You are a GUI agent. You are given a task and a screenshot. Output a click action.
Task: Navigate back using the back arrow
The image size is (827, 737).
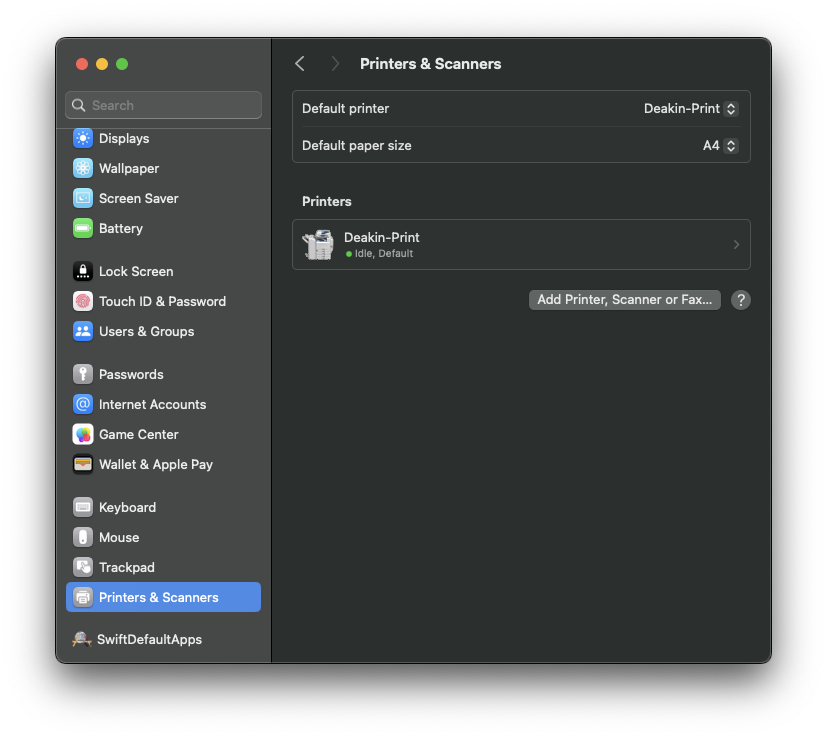click(300, 64)
